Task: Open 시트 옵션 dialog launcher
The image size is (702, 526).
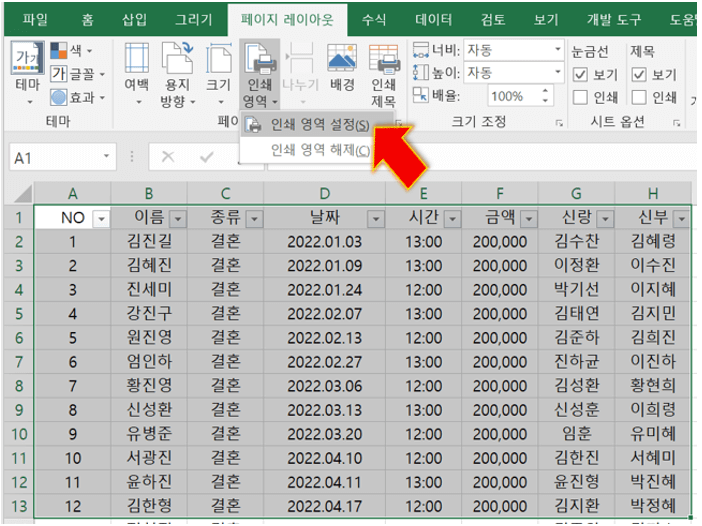Action: pos(676,123)
